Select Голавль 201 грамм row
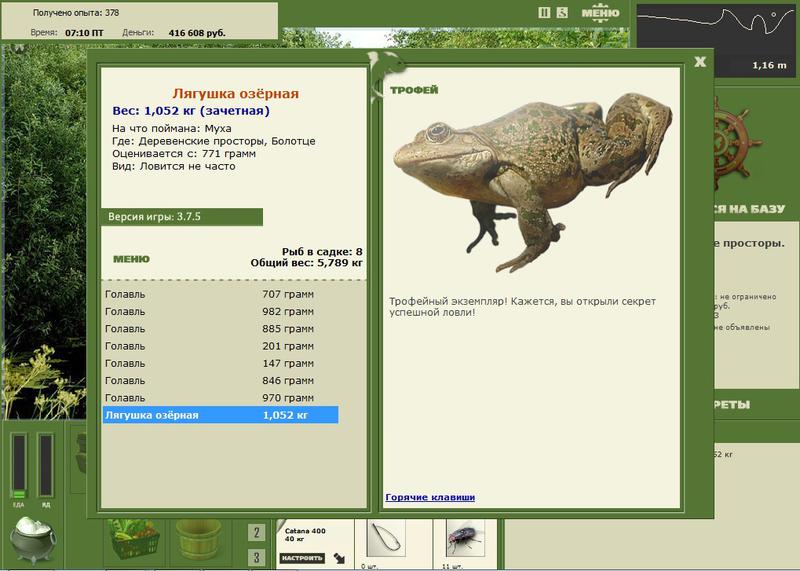800x571 pixels. tap(220, 346)
